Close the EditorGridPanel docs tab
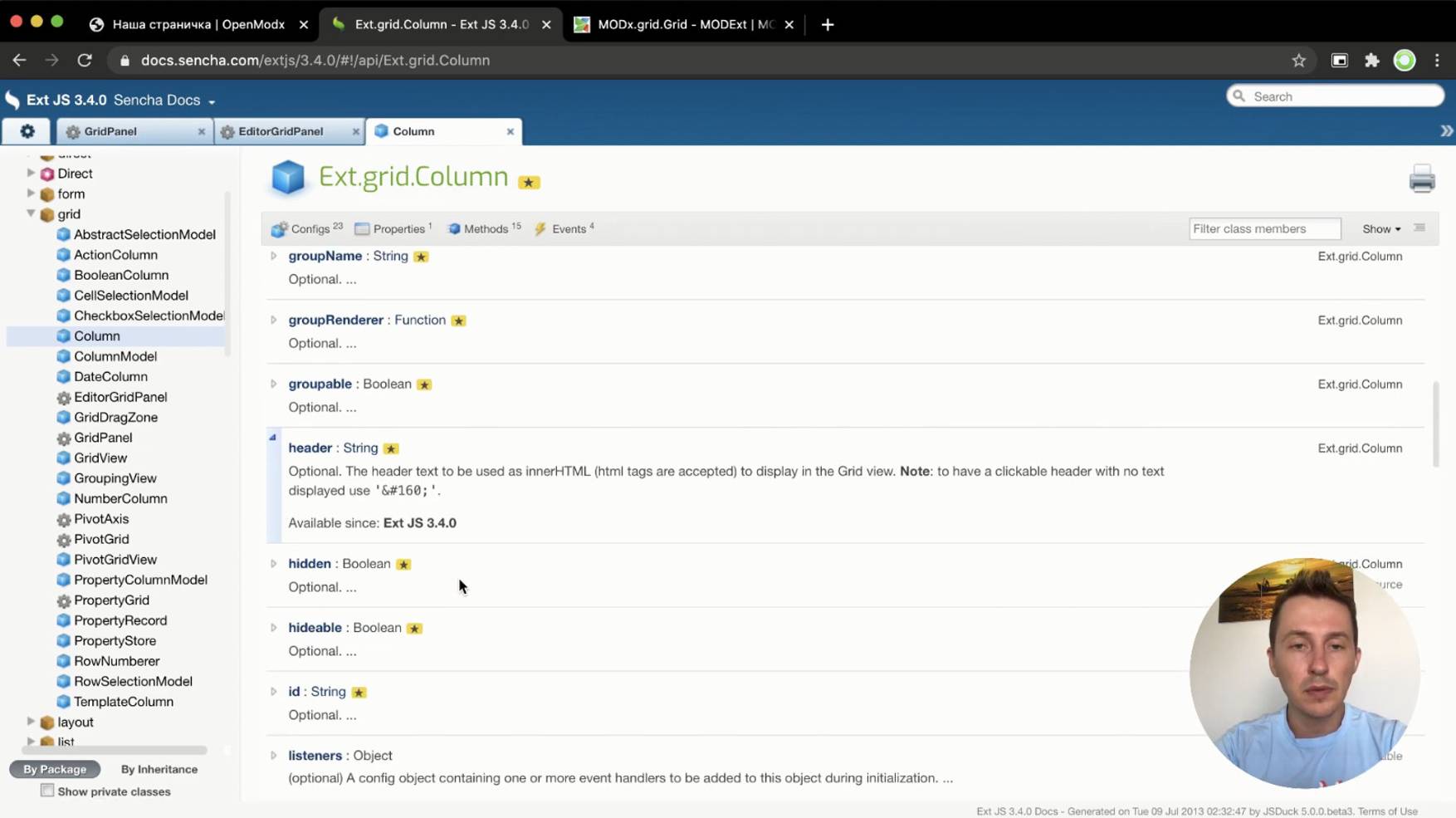Viewport: 1456px width, 818px height. [355, 131]
